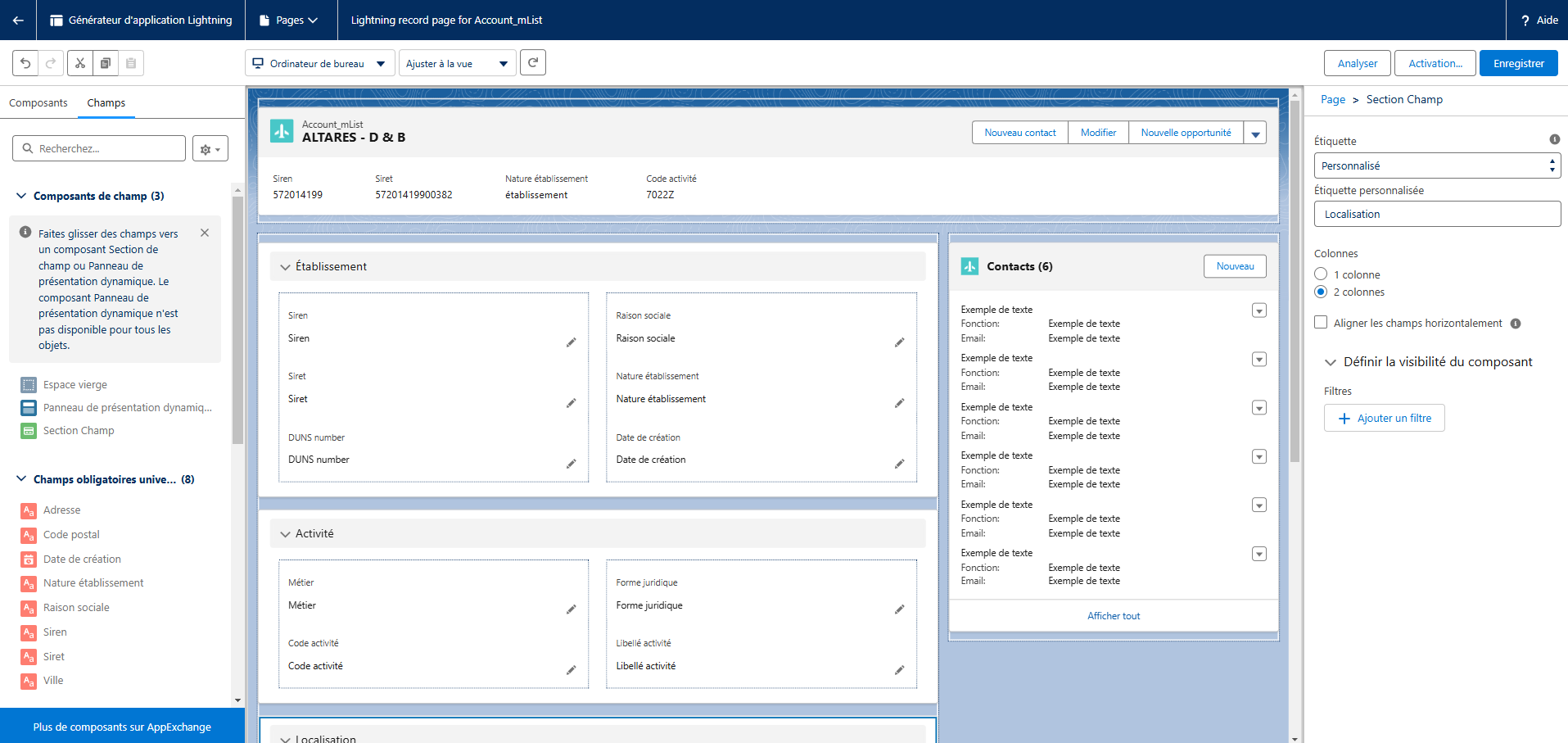
Task: Click the Afficher tout link
Action: [1114, 616]
